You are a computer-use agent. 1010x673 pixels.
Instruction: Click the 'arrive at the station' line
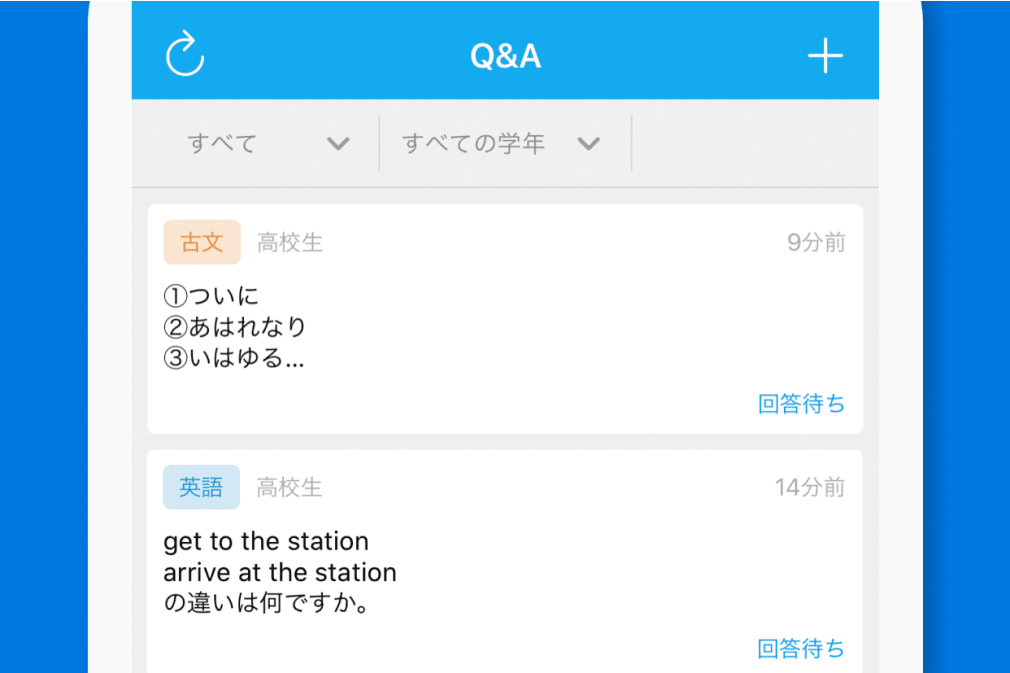pyautogui.click(x=280, y=573)
